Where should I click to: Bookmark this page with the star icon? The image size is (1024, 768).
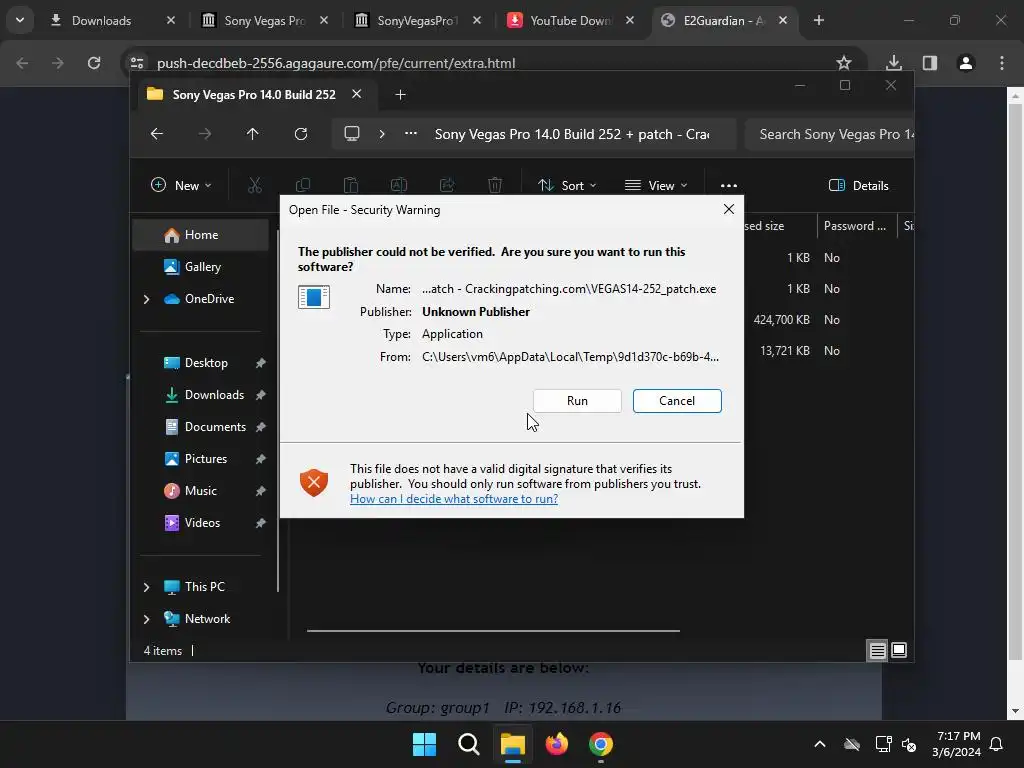[844, 63]
